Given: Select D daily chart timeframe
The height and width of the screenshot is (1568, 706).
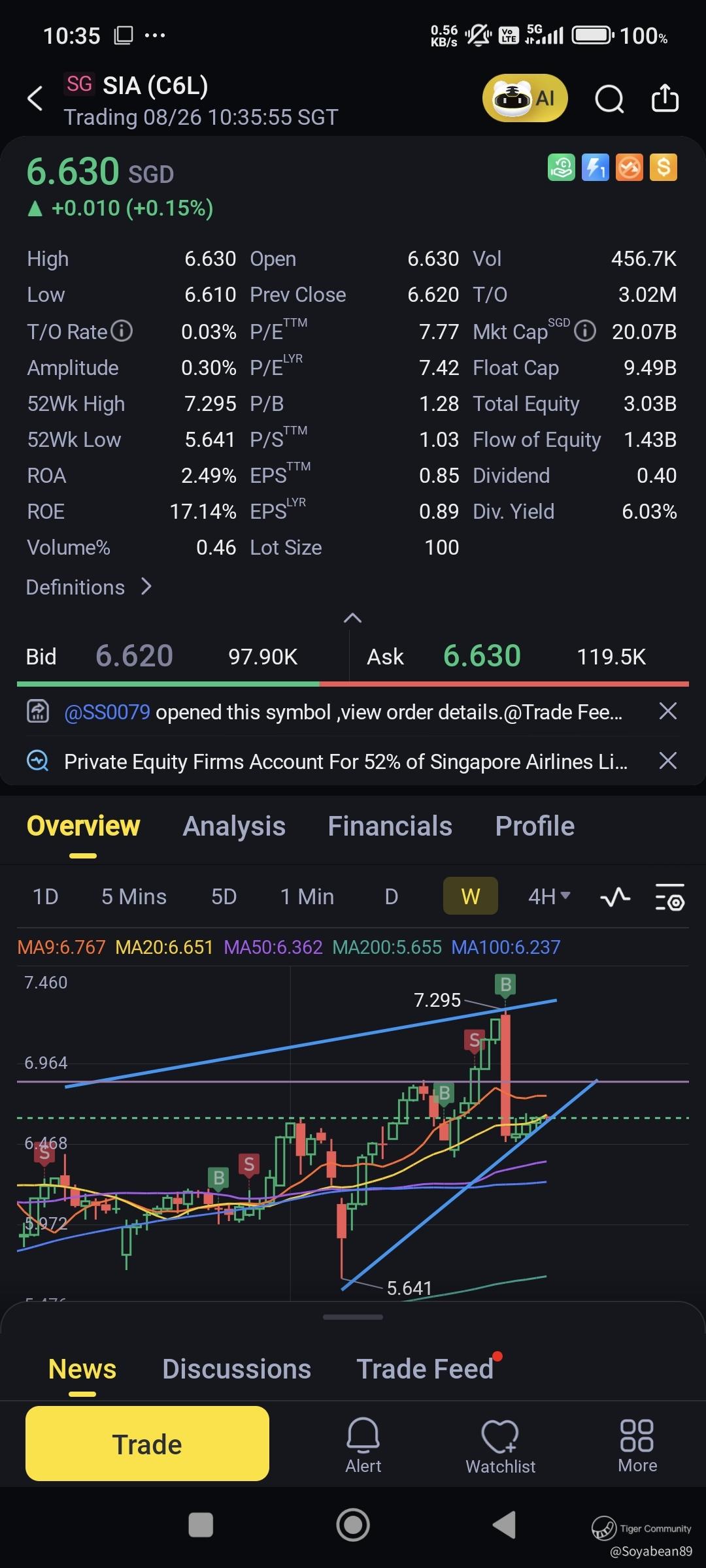Looking at the screenshot, I should 391,896.
